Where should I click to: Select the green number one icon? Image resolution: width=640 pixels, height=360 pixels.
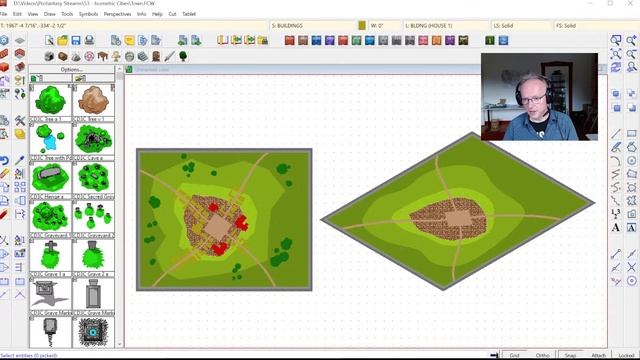tap(490, 40)
